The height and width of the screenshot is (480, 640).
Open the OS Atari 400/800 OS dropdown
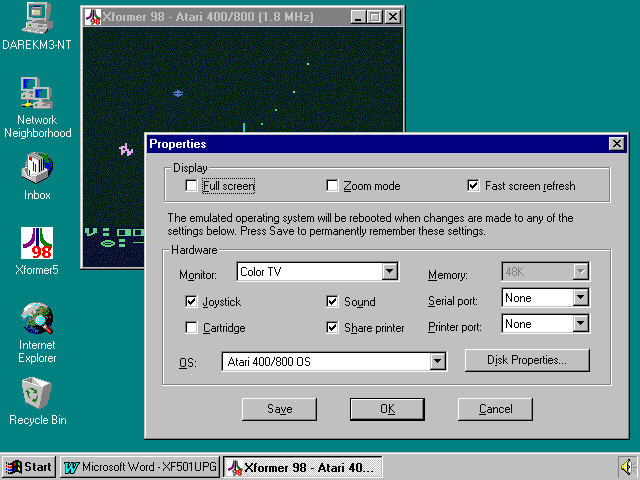tap(438, 362)
